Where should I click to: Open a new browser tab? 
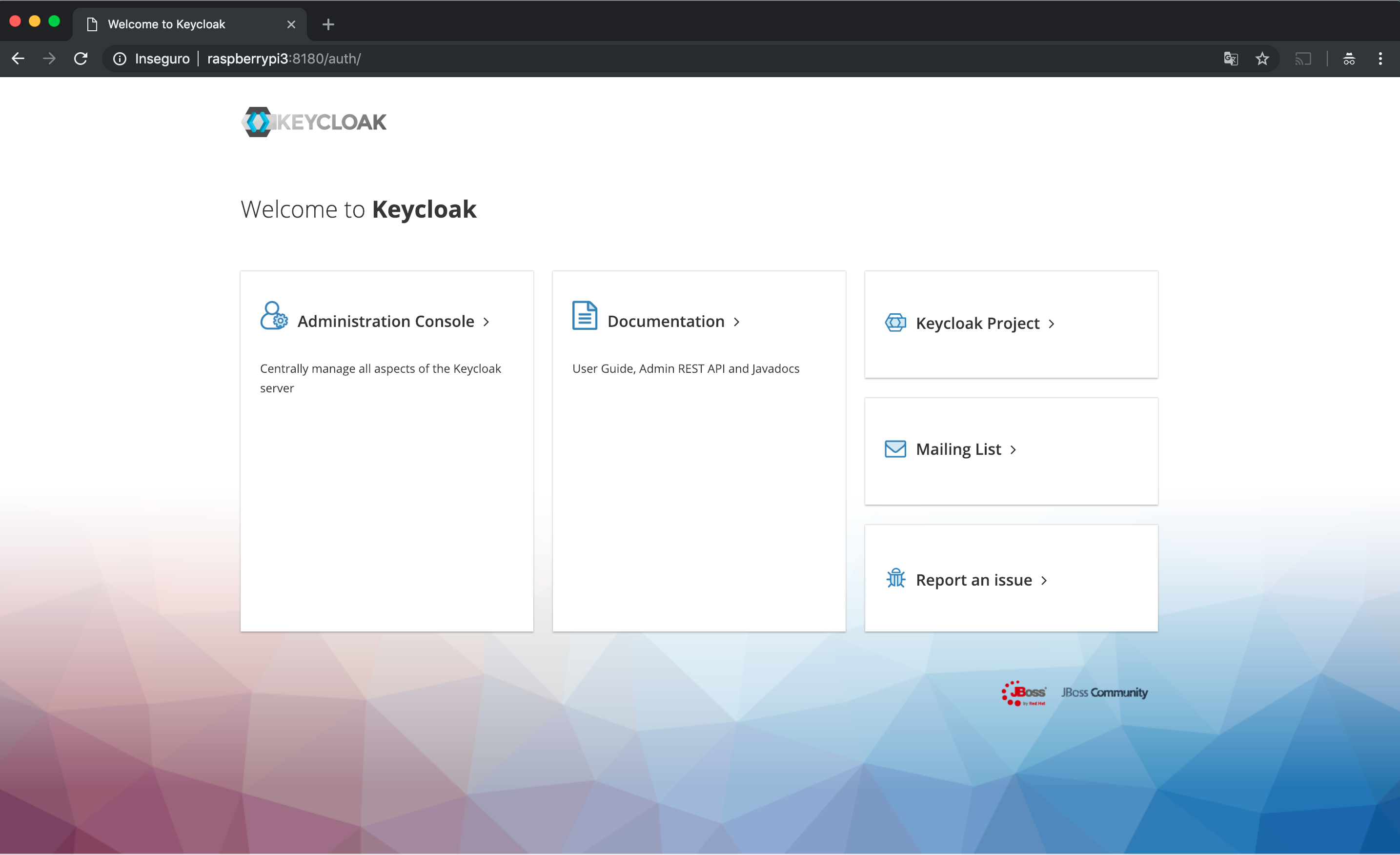328,24
